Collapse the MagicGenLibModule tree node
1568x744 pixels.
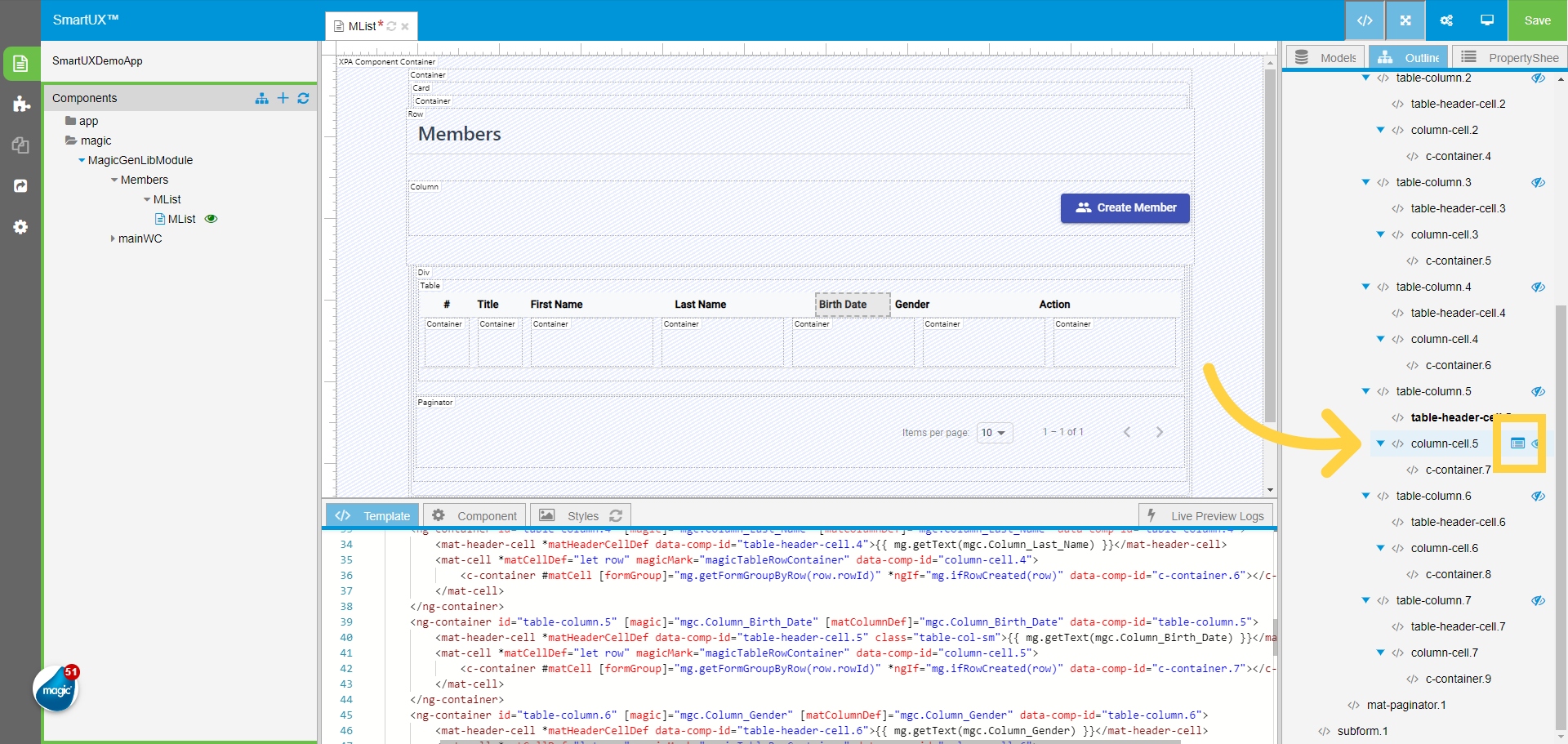click(x=82, y=160)
